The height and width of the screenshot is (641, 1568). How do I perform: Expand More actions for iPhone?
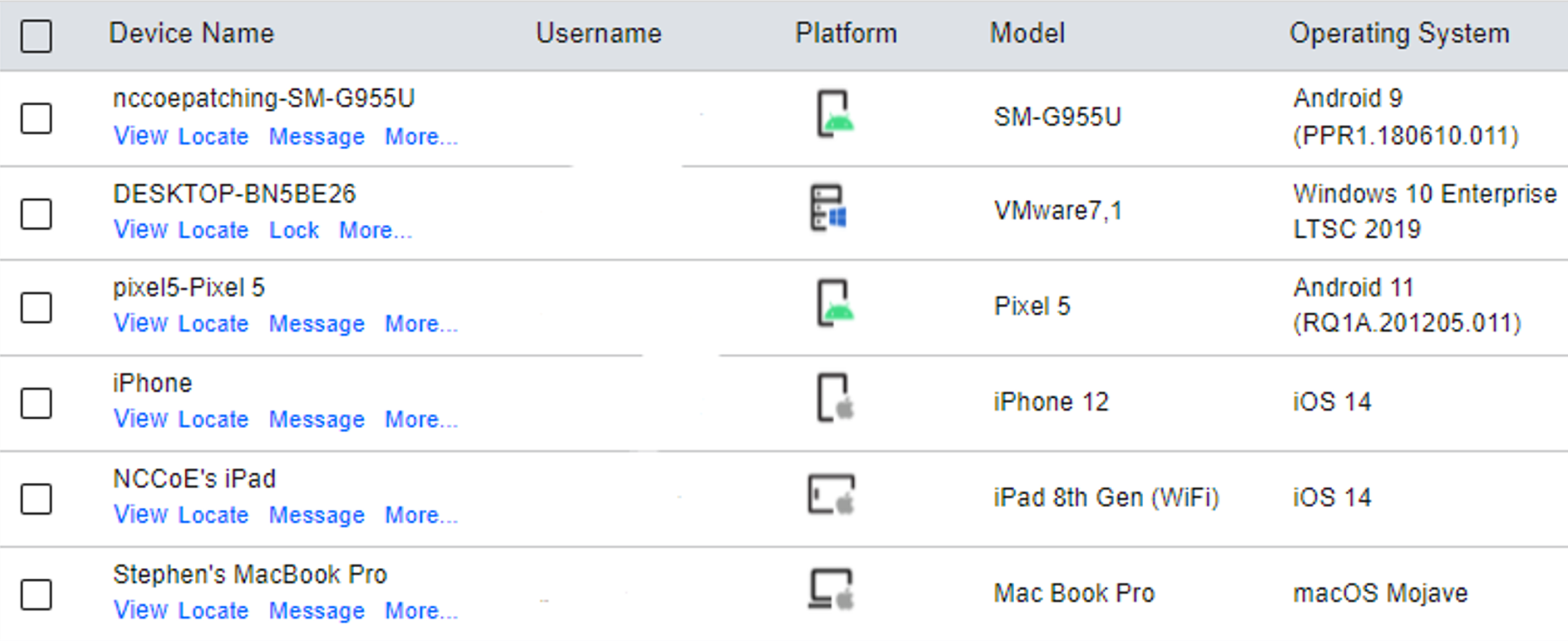tap(421, 420)
